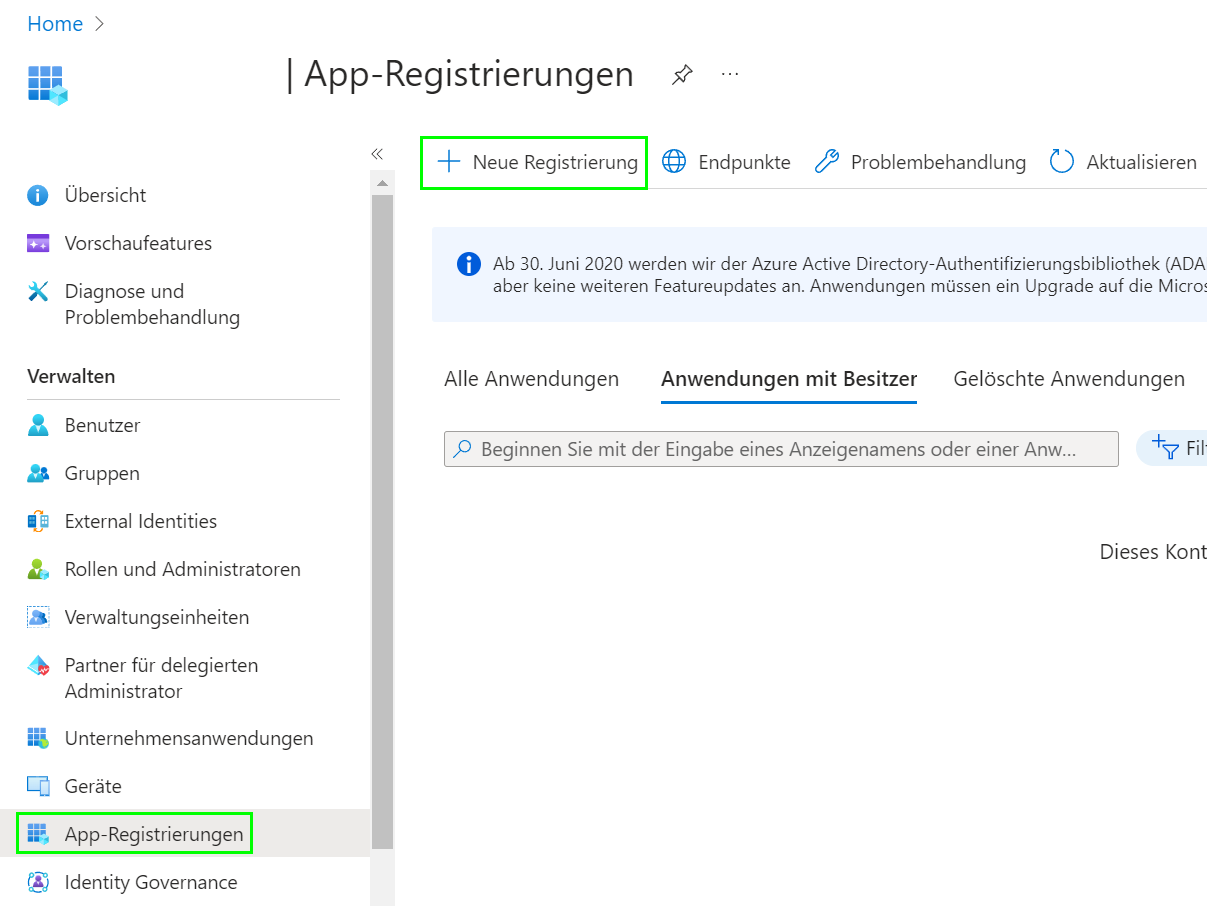Screen dimensions: 1207x906
Task: Click the Unternehmensanwendungen grid icon
Action: point(38,738)
